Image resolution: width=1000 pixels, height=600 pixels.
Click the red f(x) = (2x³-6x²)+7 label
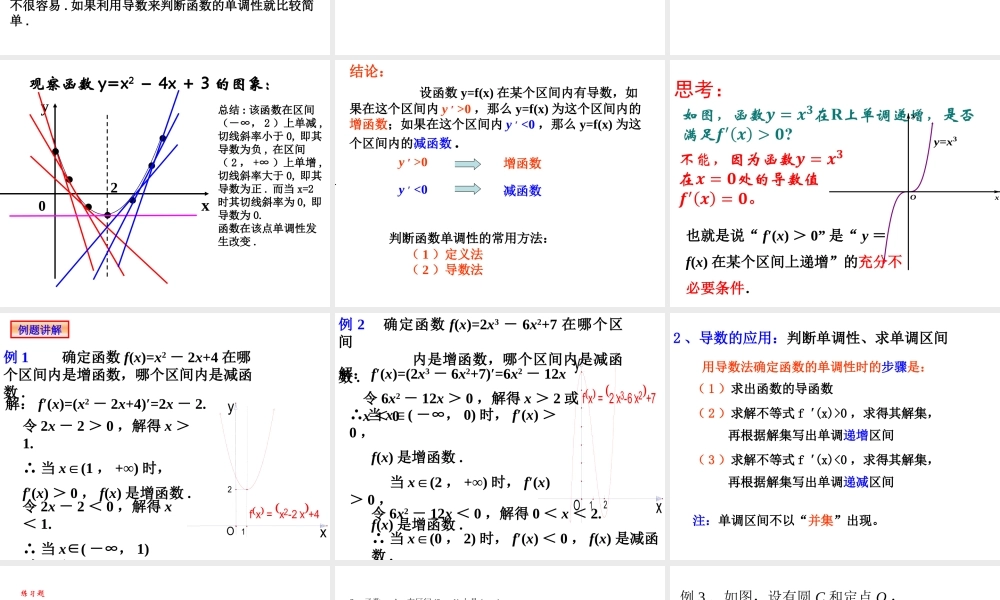tap(619, 395)
